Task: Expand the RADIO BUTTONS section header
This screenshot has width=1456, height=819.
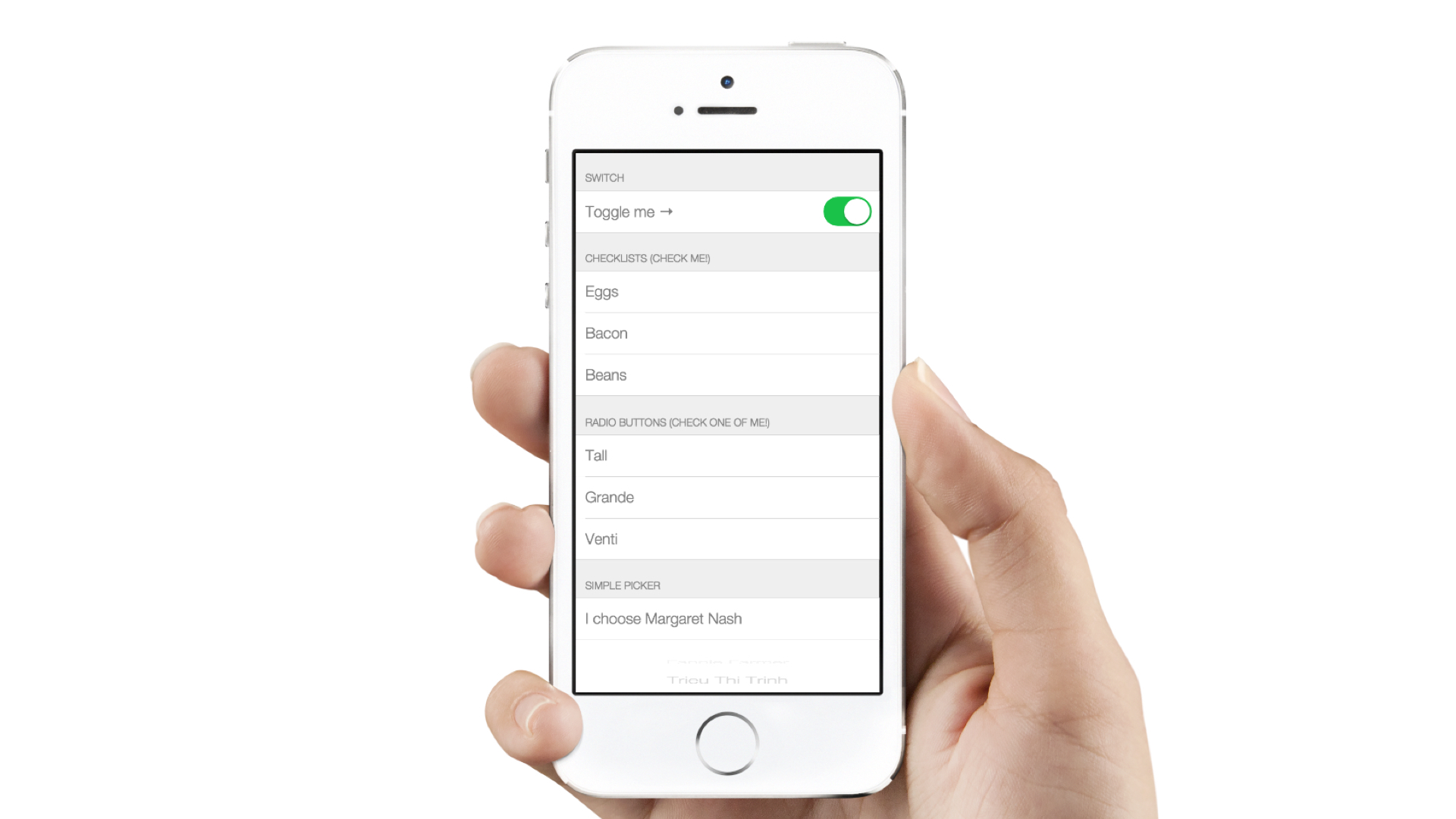Action: click(727, 421)
